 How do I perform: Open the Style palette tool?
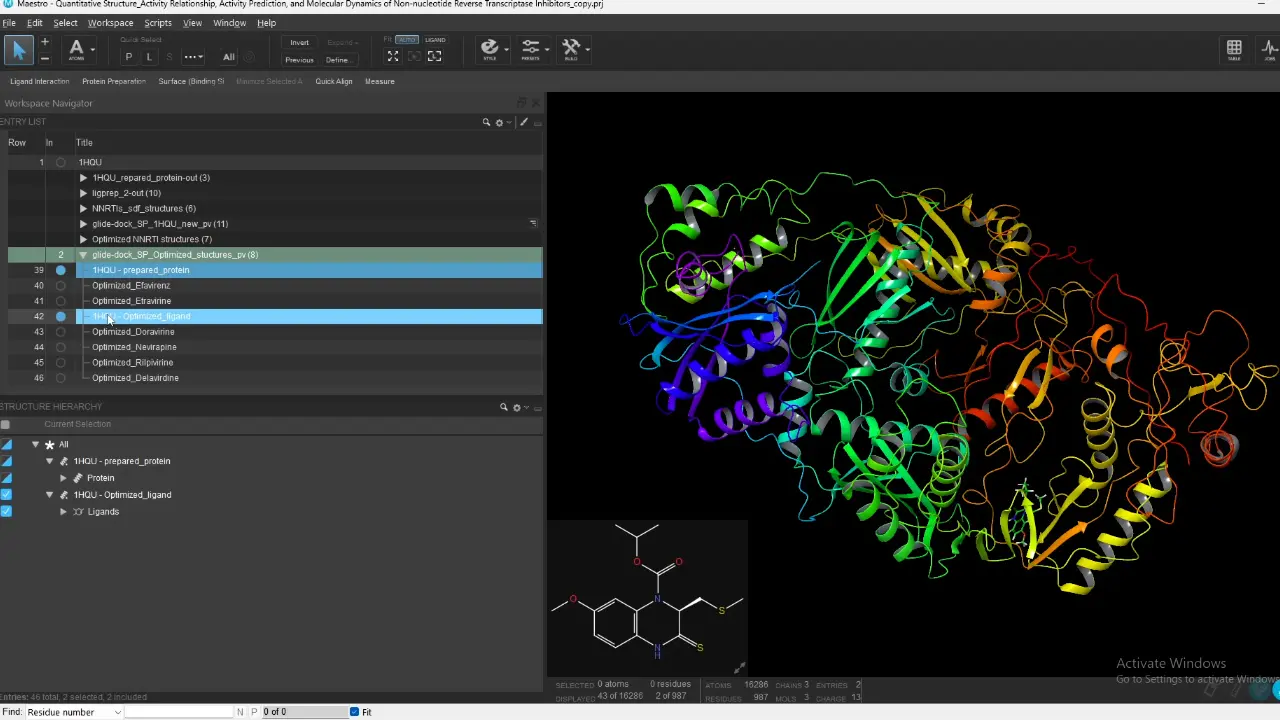coord(490,49)
